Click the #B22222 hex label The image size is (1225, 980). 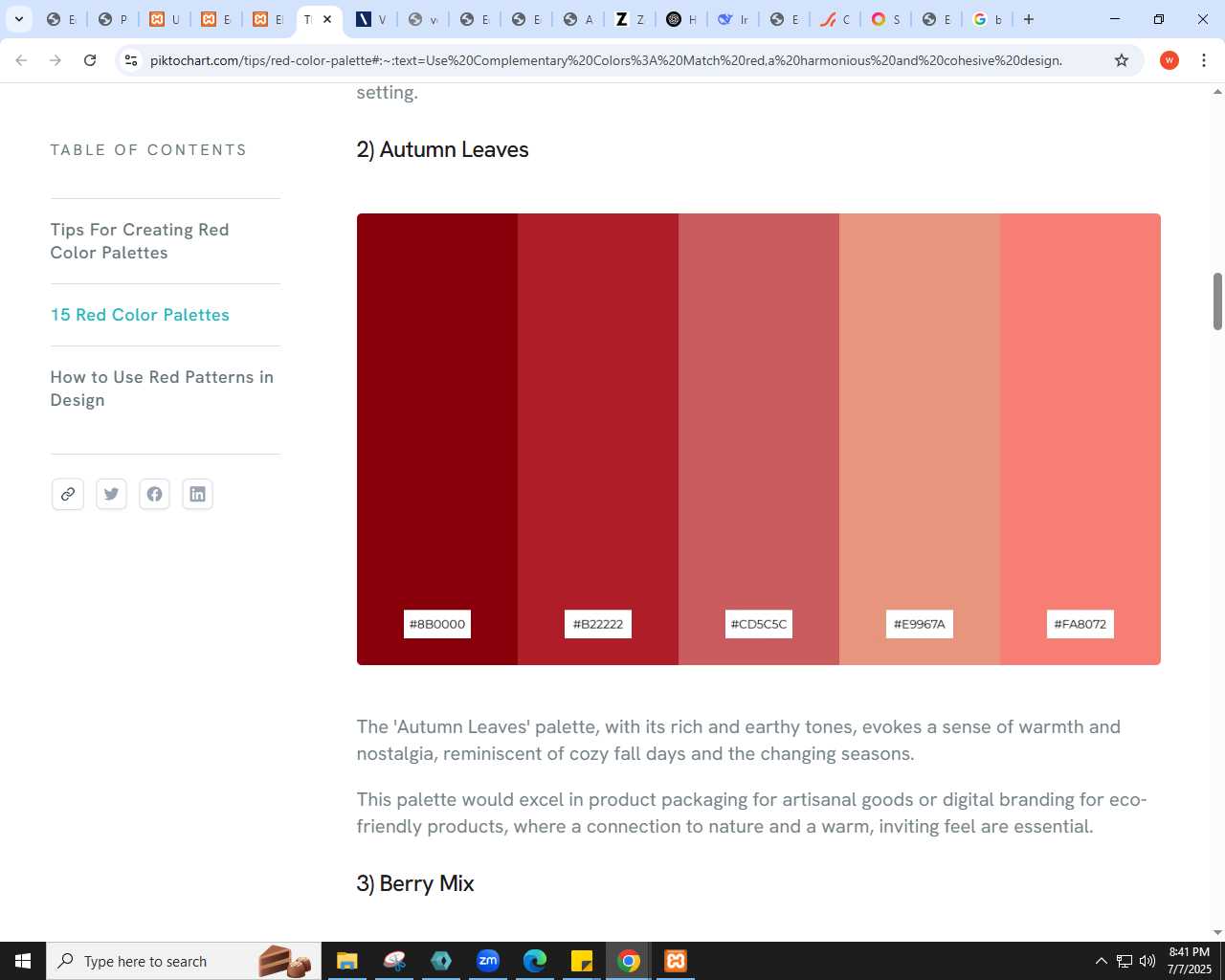coord(598,624)
